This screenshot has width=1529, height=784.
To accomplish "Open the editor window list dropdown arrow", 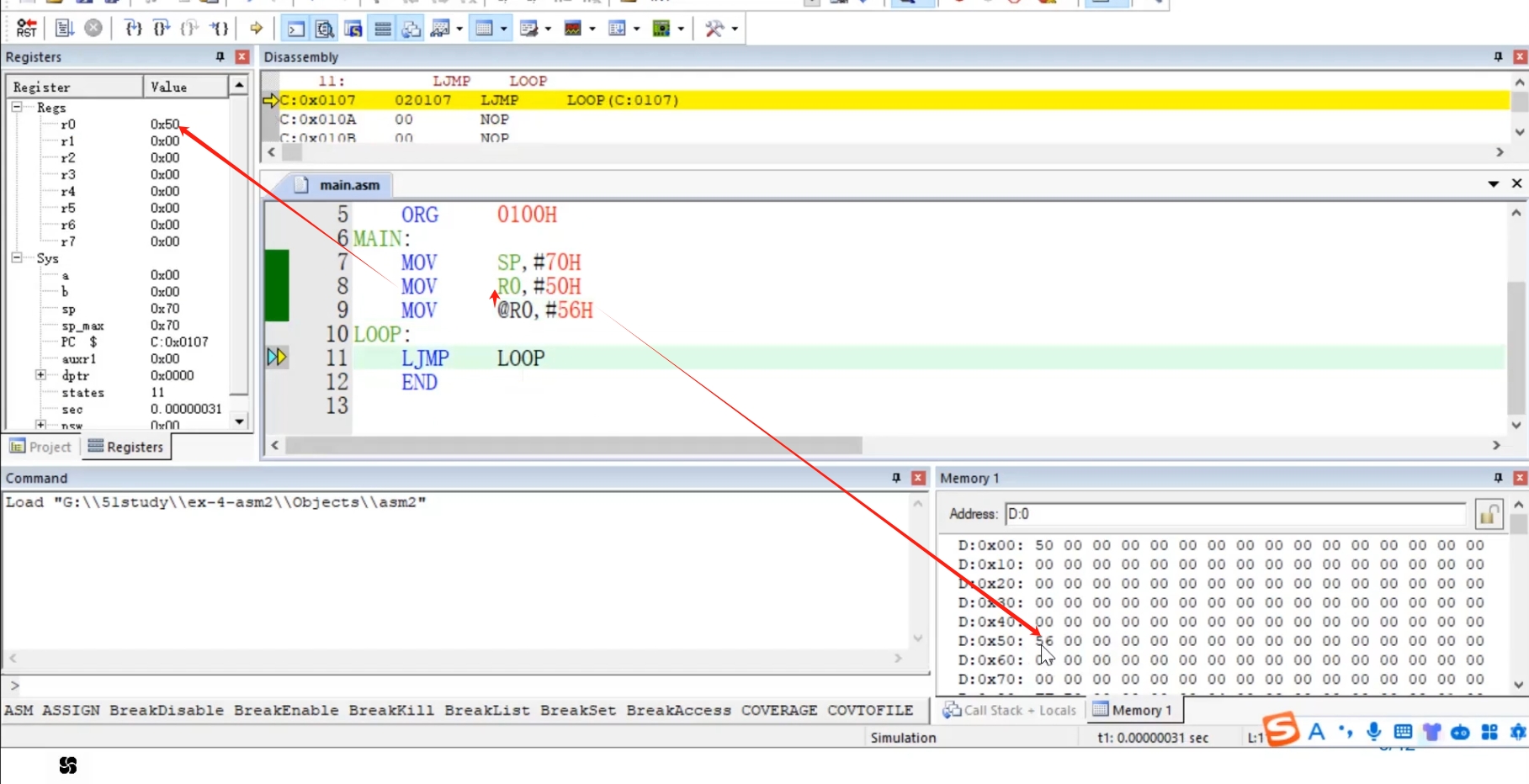I will pyautogui.click(x=1494, y=184).
